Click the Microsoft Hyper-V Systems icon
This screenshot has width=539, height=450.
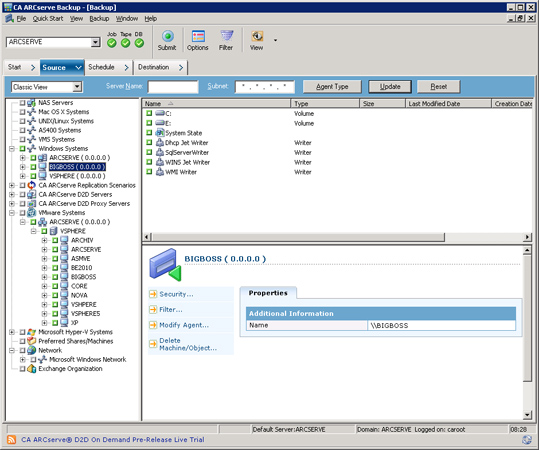tap(31, 332)
